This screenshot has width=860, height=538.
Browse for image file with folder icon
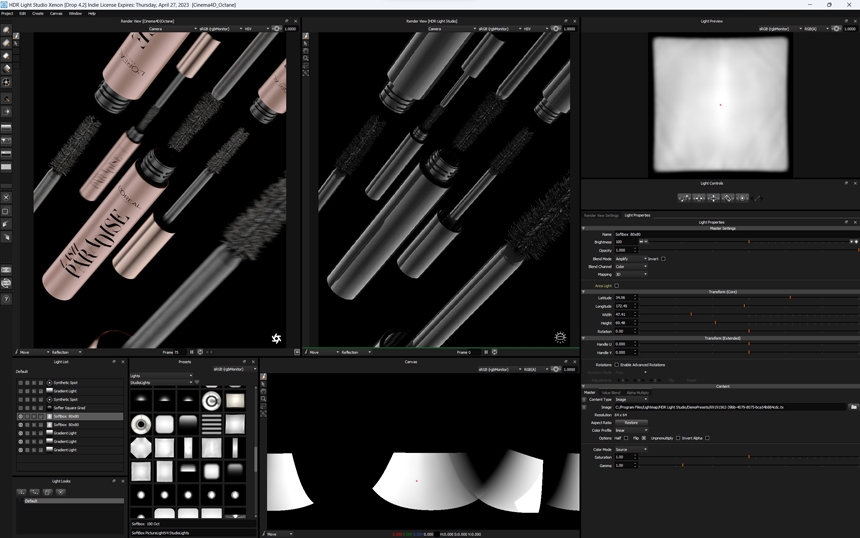click(x=853, y=407)
